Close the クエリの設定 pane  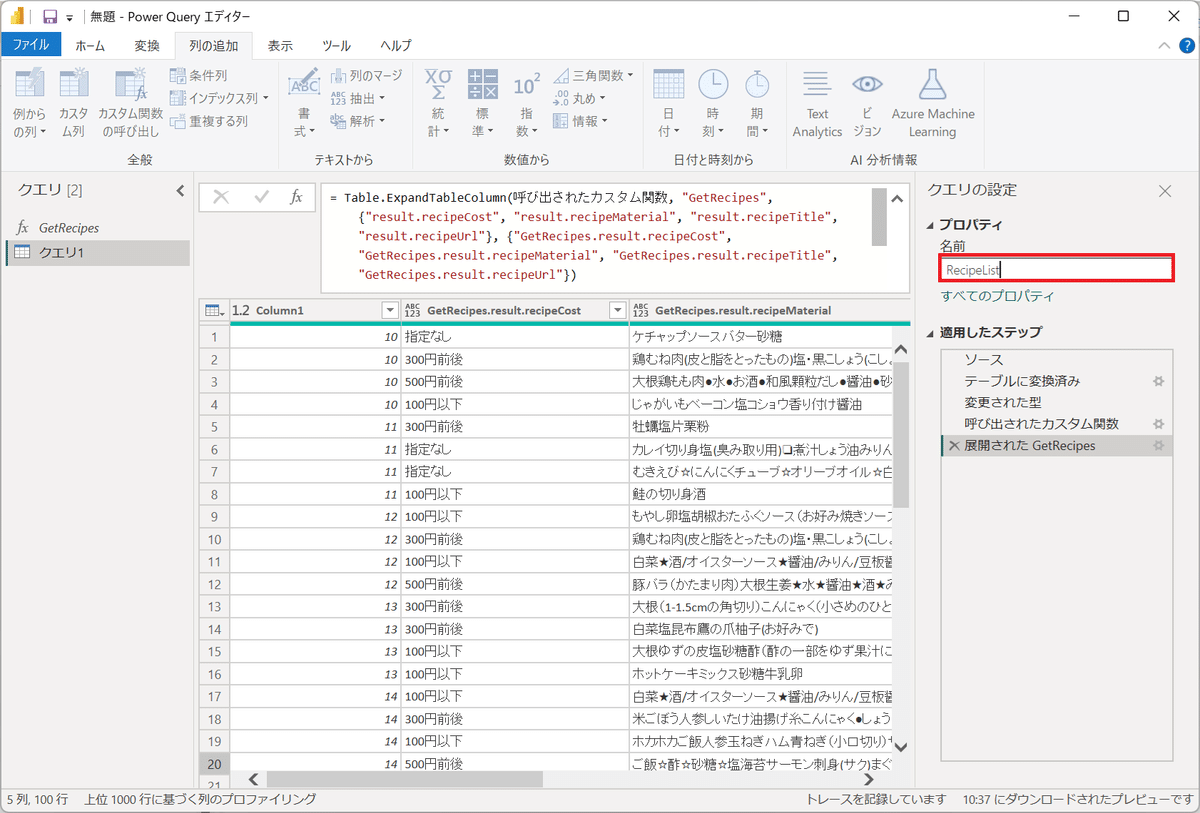click(x=1165, y=191)
